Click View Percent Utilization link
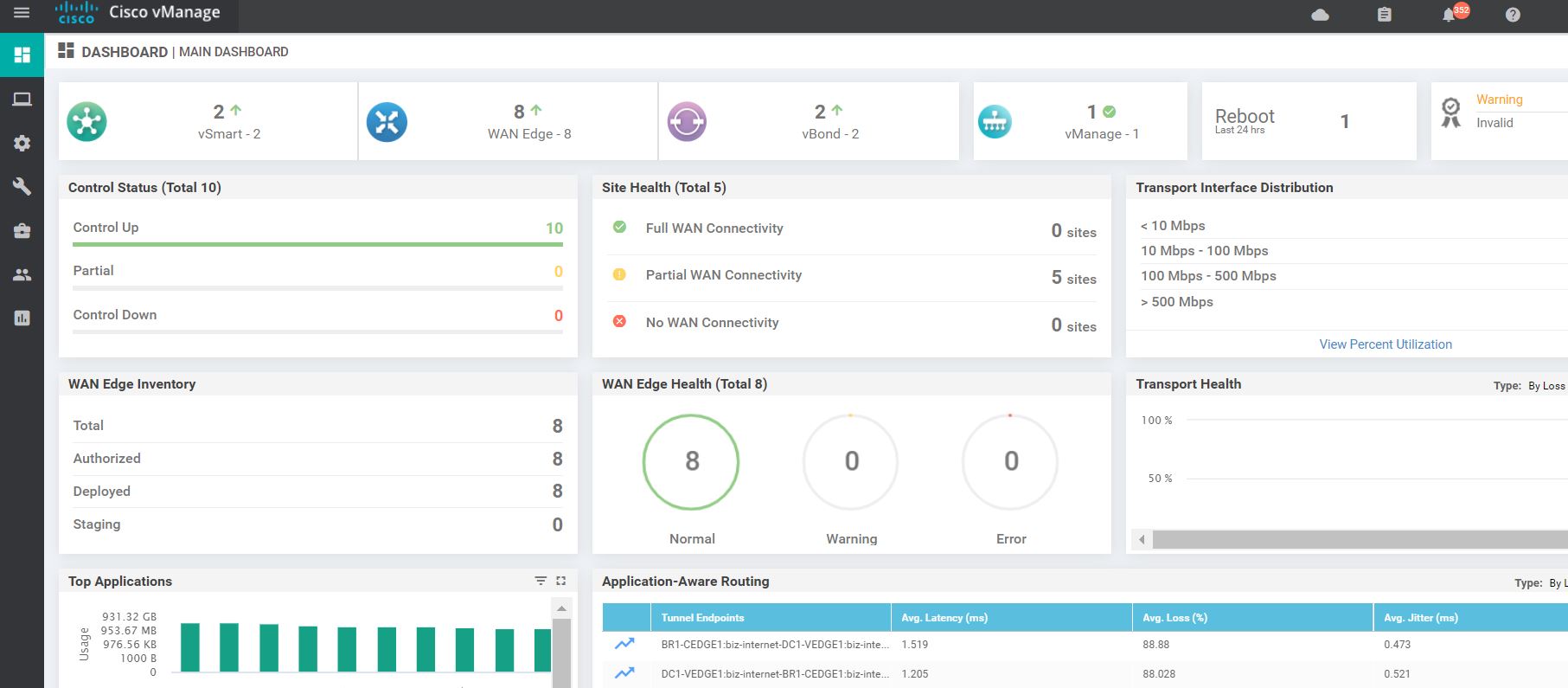 pyautogui.click(x=1385, y=344)
